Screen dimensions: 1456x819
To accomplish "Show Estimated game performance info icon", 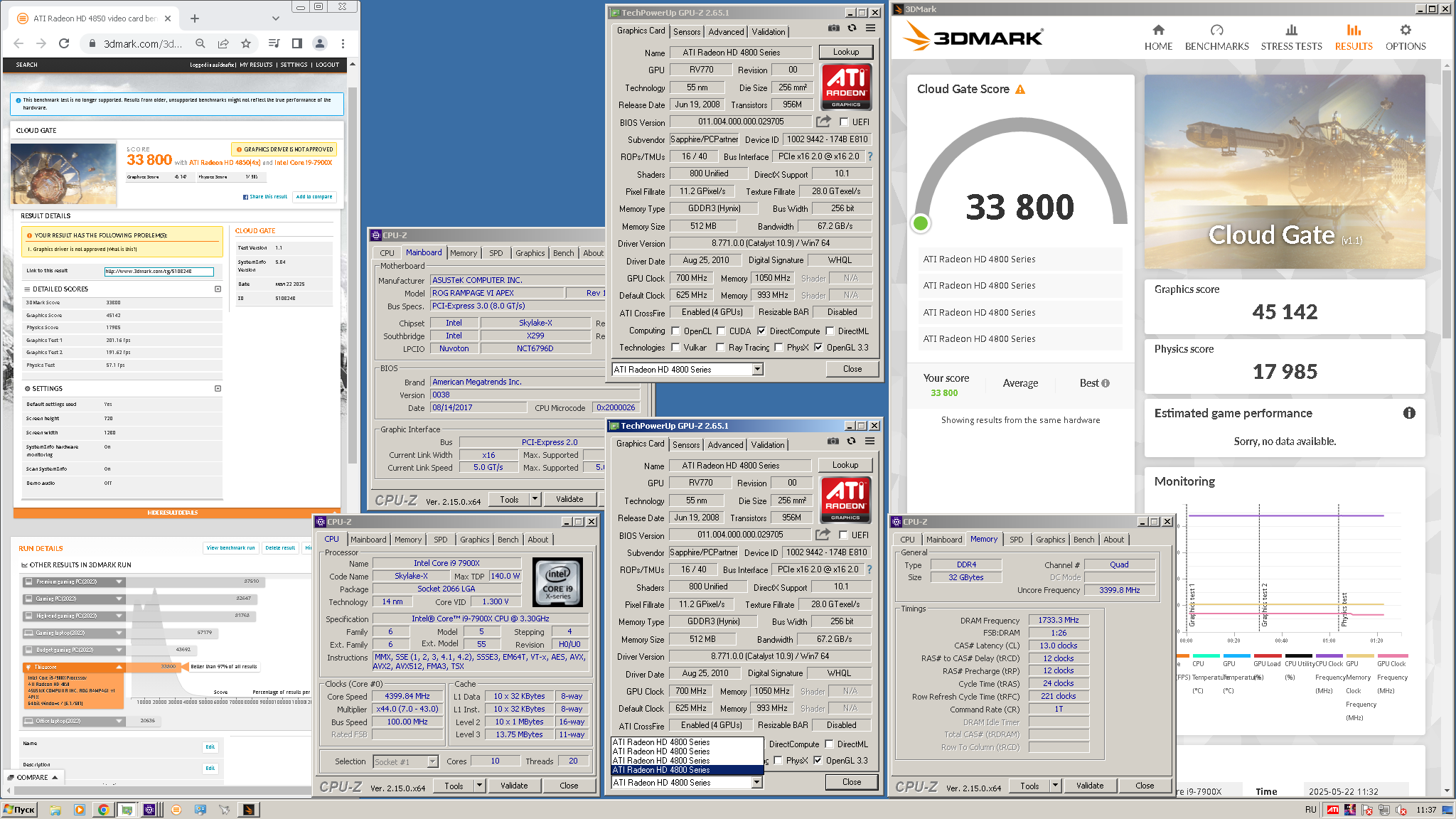I will tap(1409, 413).
